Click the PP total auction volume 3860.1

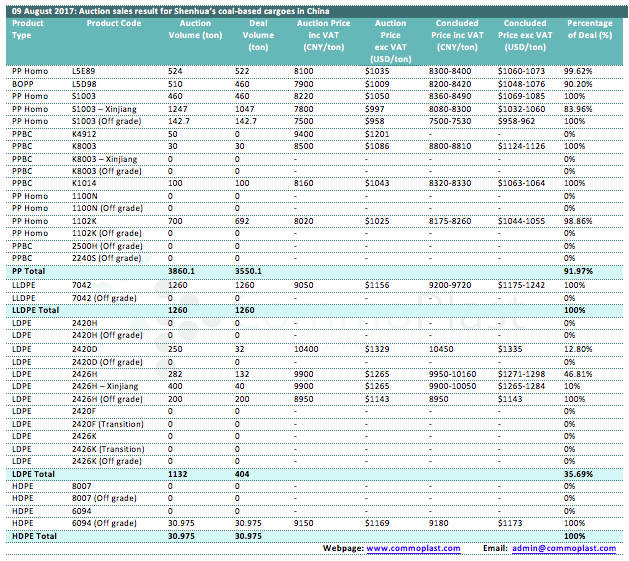click(185, 270)
